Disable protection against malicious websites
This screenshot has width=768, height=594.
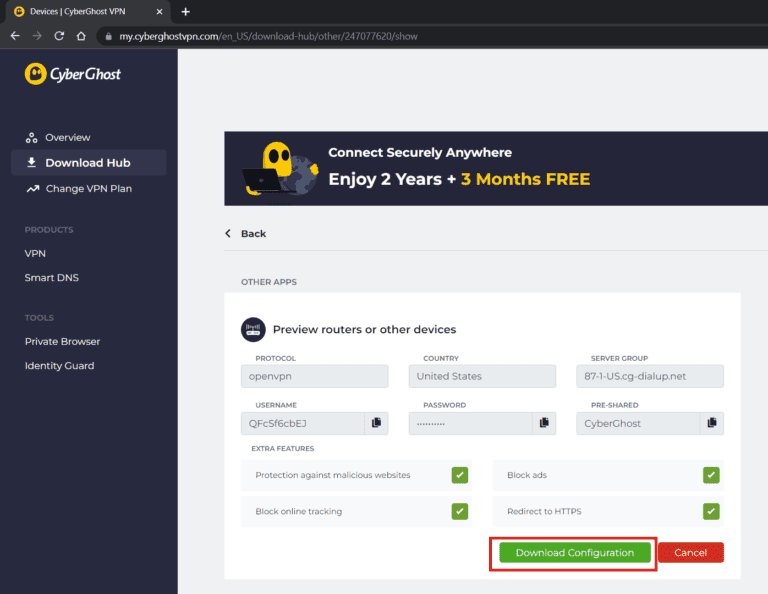(x=460, y=475)
